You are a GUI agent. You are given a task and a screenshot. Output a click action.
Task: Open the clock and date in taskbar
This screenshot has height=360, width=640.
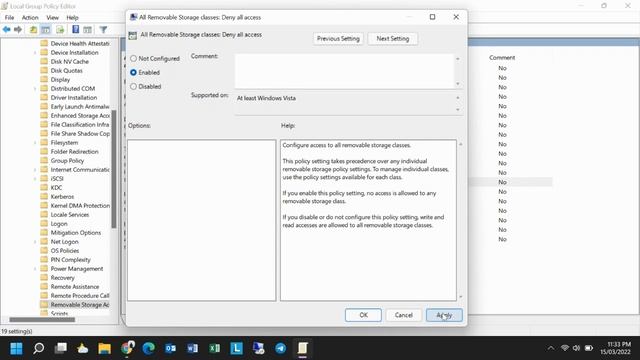615,348
